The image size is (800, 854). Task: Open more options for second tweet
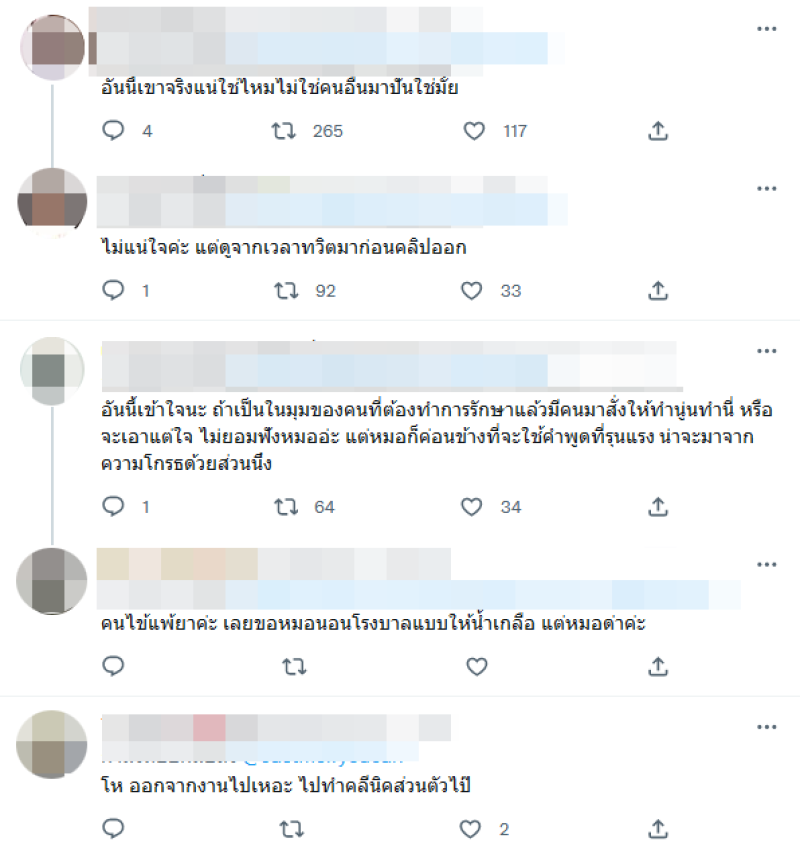click(x=767, y=189)
